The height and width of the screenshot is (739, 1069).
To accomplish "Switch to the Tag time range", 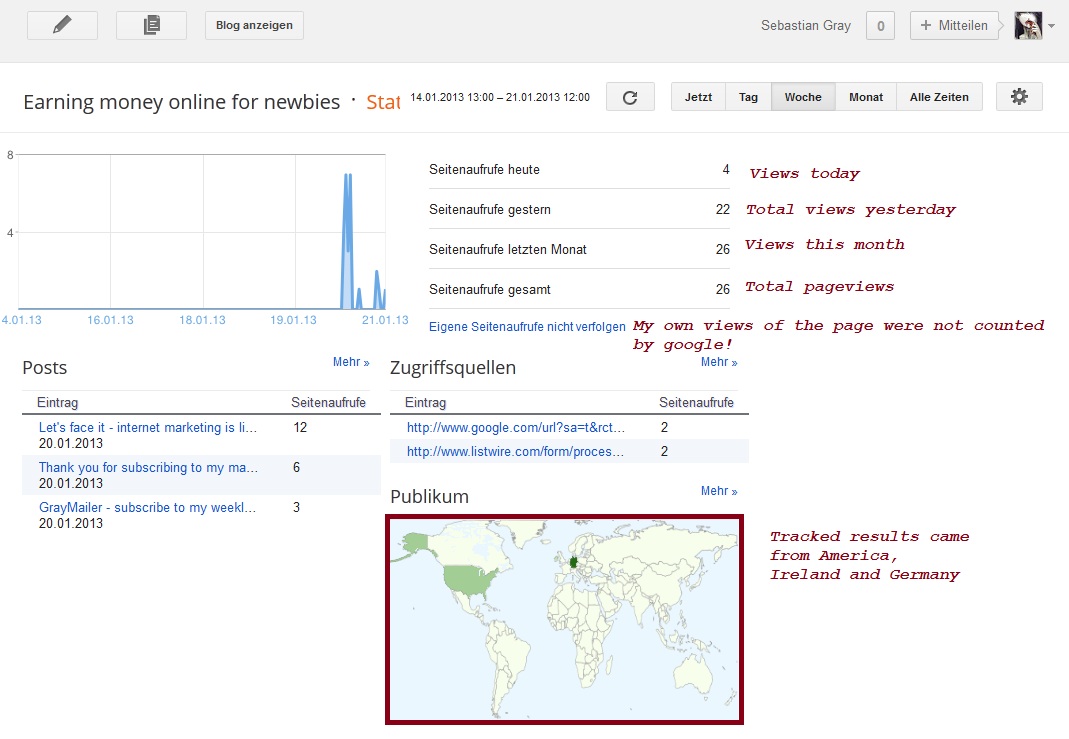I will click(748, 97).
